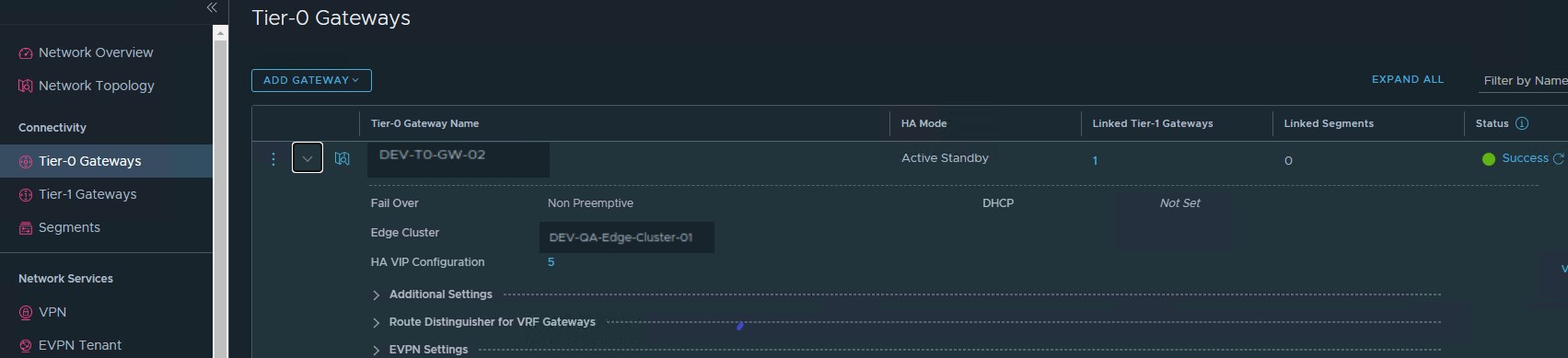This screenshot has width=1568, height=358.
Task: Click the Status column info icon
Action: [x=1522, y=123]
